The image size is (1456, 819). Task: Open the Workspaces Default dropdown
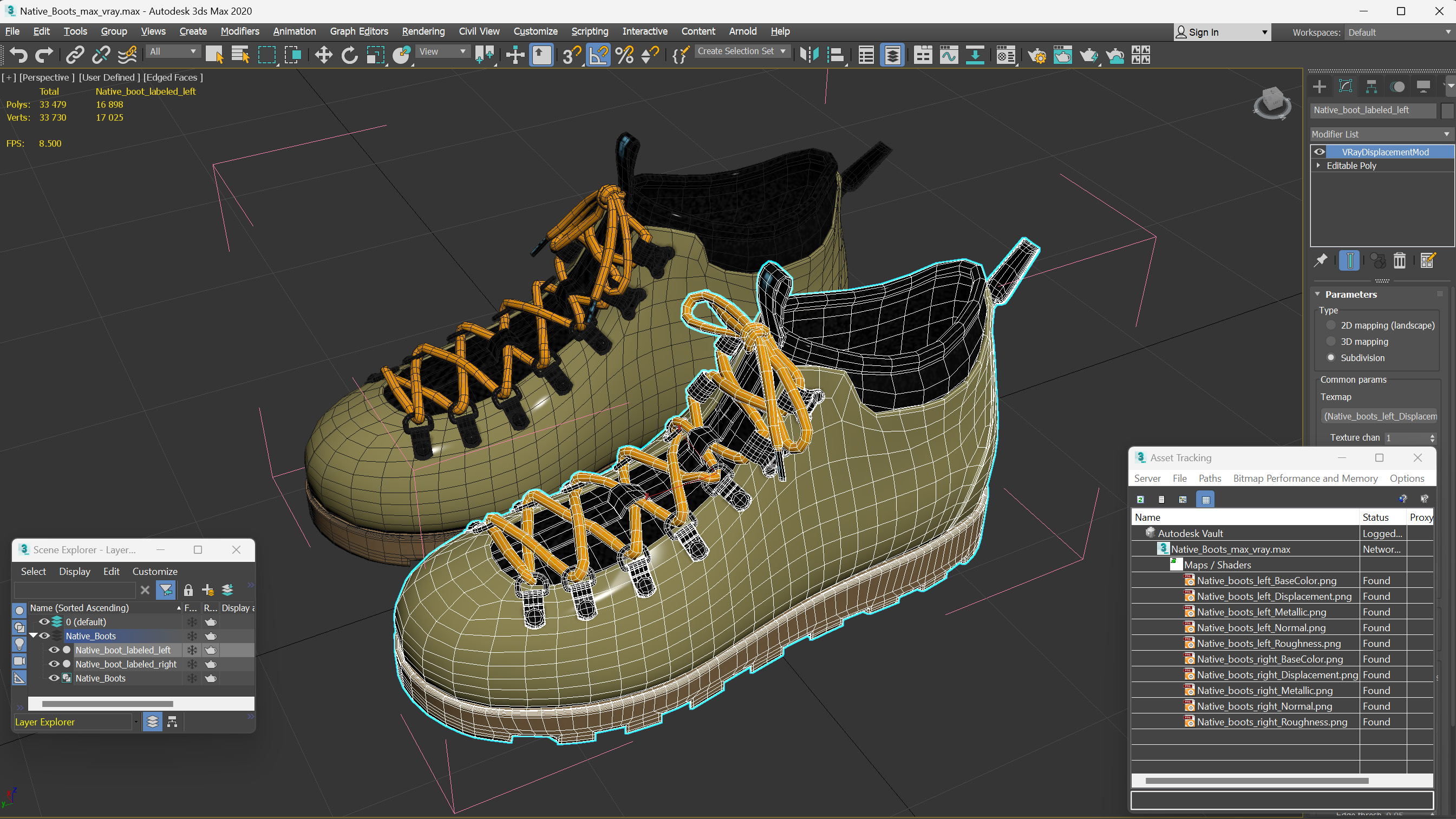click(x=1399, y=32)
